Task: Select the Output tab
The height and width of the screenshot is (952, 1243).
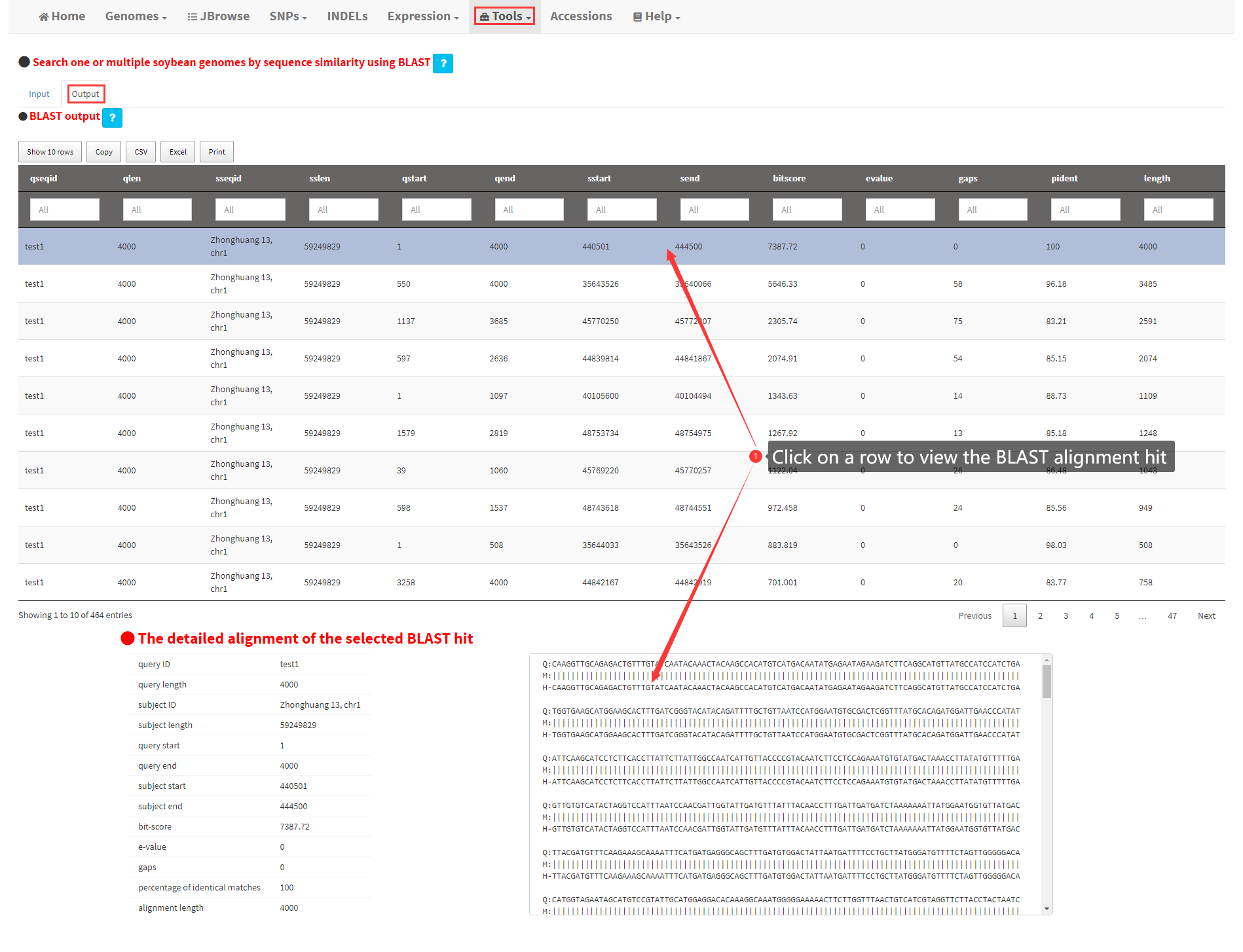Action: [85, 94]
